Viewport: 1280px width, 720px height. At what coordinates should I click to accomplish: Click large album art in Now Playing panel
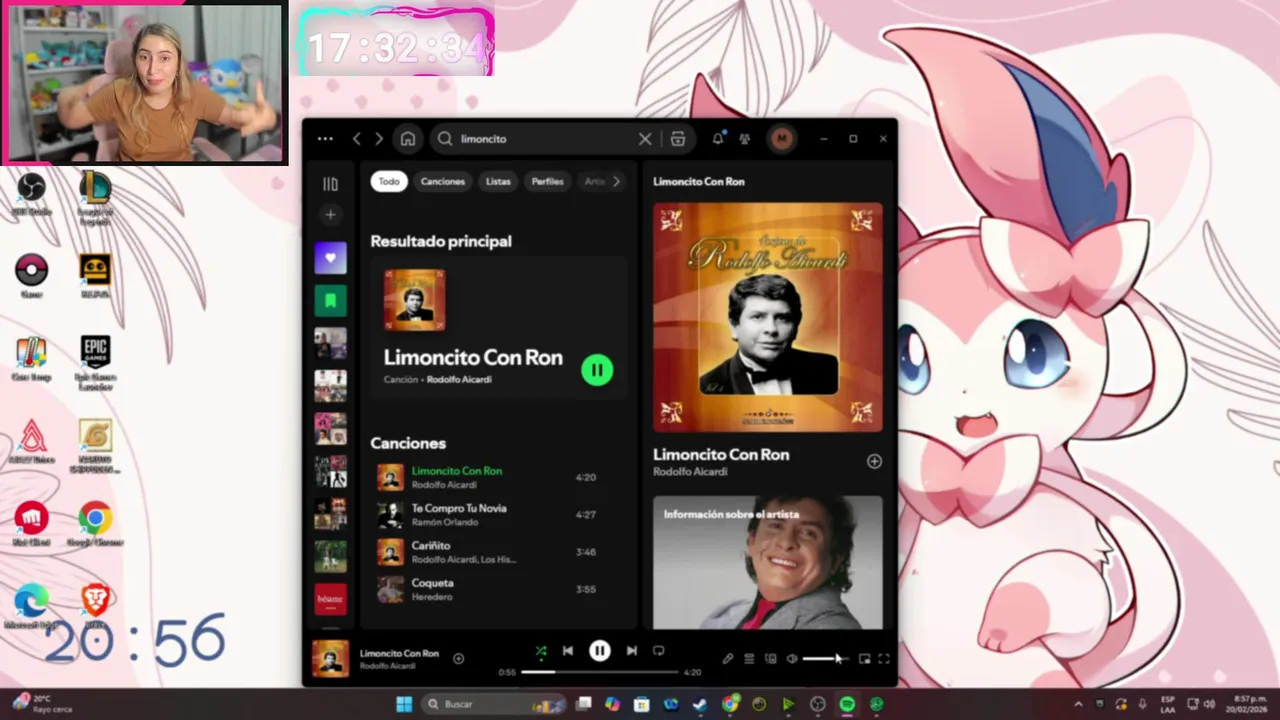coord(768,317)
